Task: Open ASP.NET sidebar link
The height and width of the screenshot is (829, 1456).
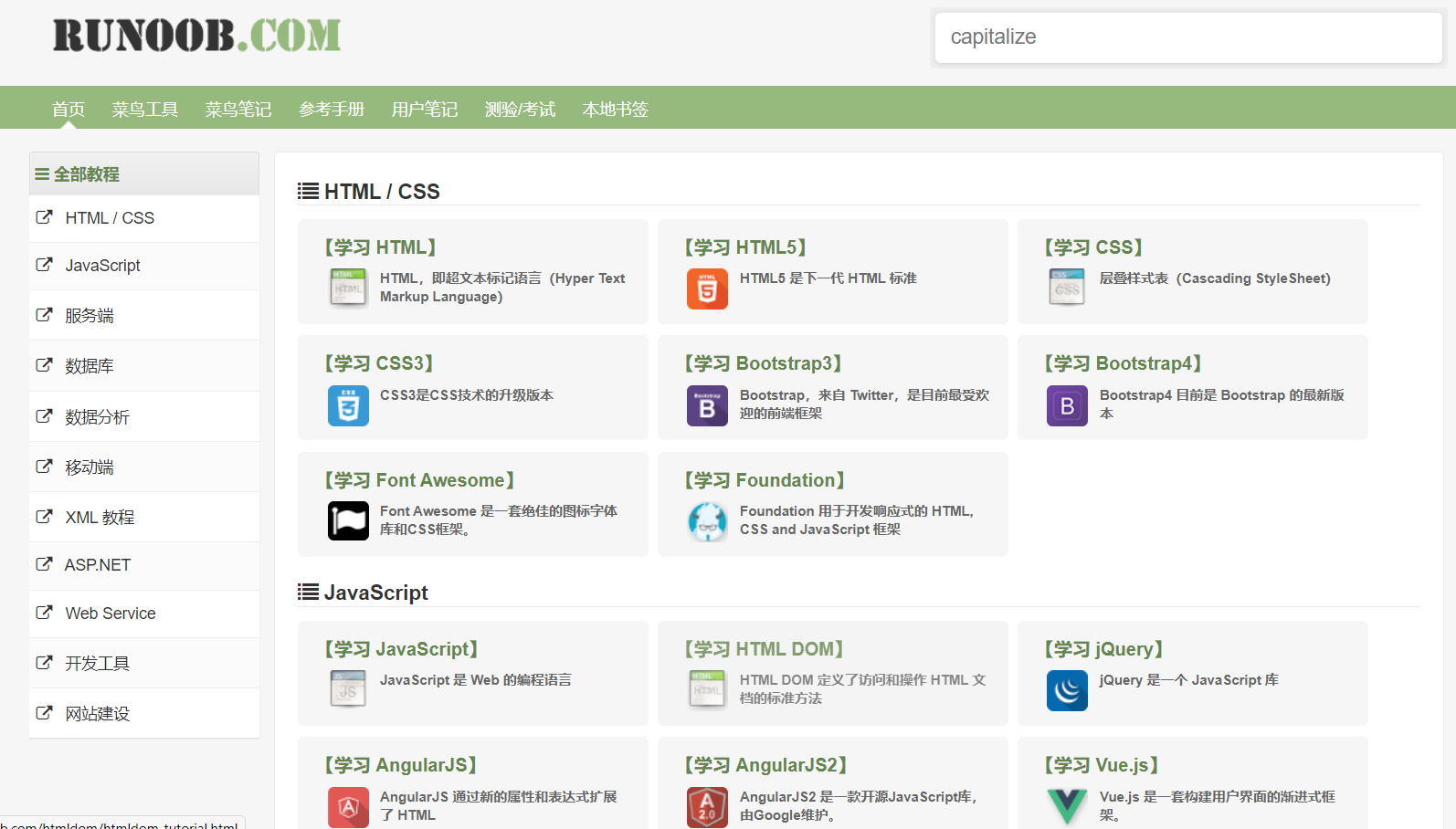Action: [x=97, y=565]
